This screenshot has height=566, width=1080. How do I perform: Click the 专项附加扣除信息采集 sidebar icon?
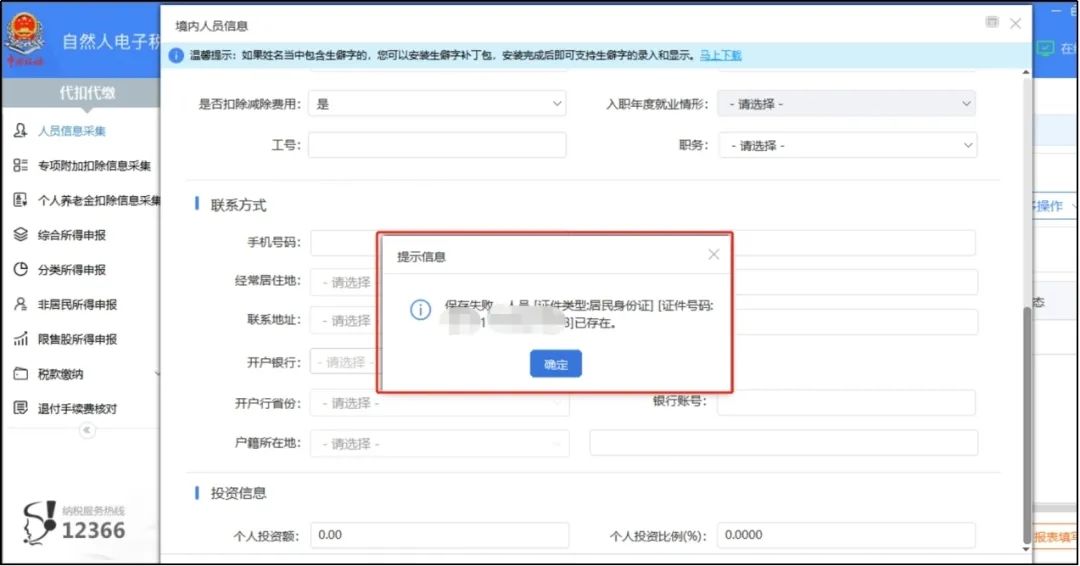(x=20, y=166)
